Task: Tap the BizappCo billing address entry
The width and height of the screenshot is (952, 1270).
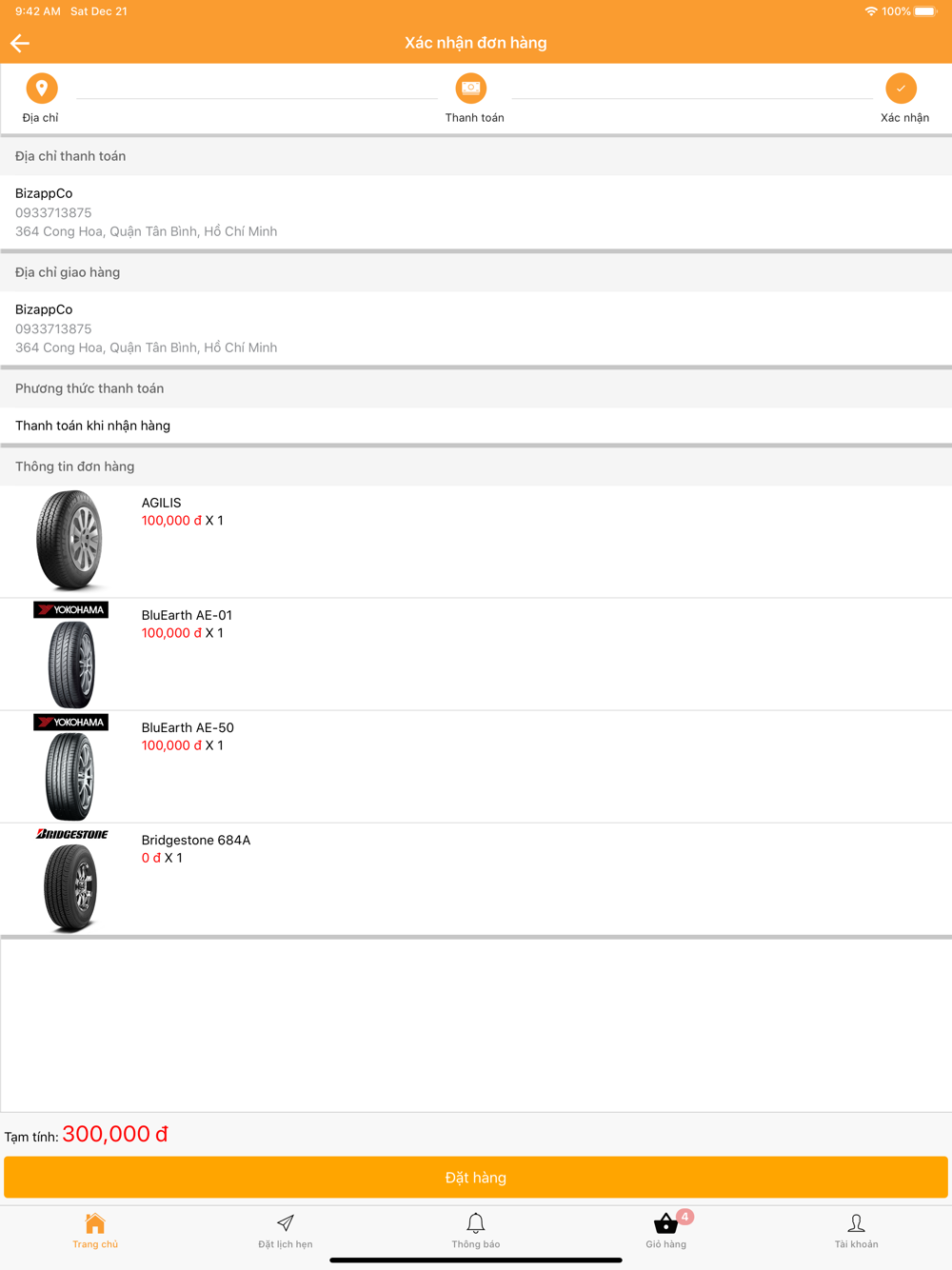Action: tap(476, 212)
